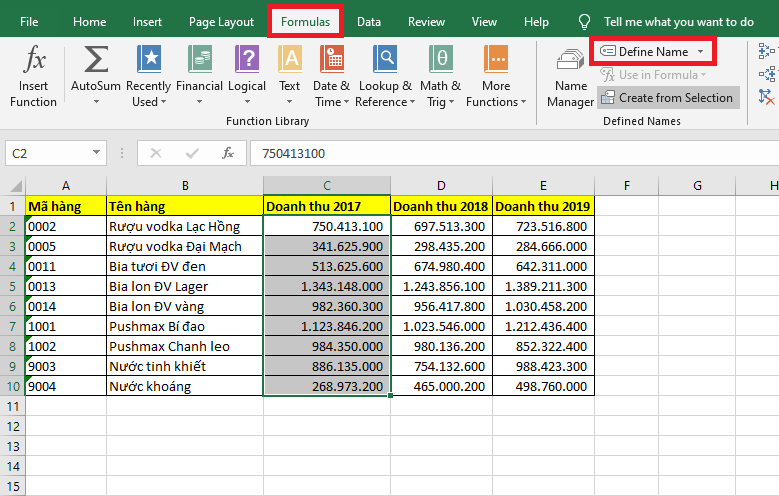The image size is (779, 496).
Task: Click Create from Selection button
Action: [x=666, y=98]
